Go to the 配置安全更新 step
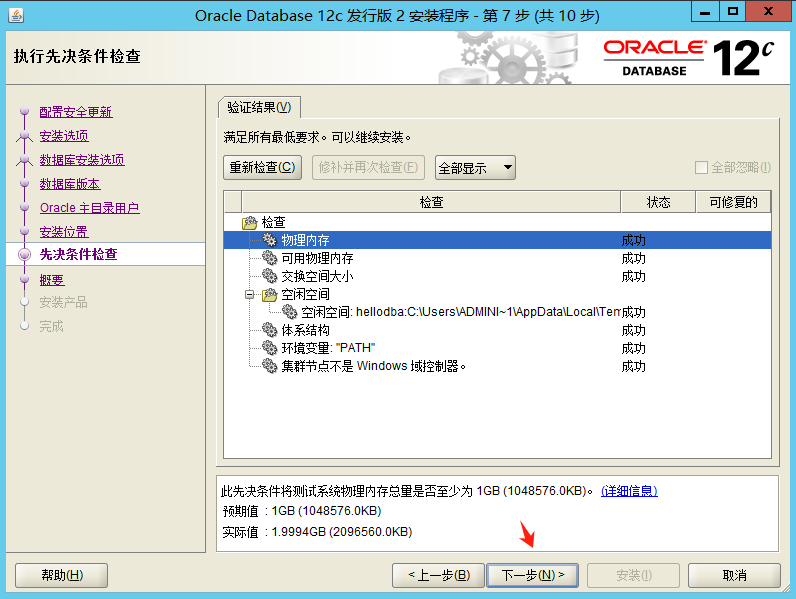This screenshot has height=599, width=796. [76, 112]
